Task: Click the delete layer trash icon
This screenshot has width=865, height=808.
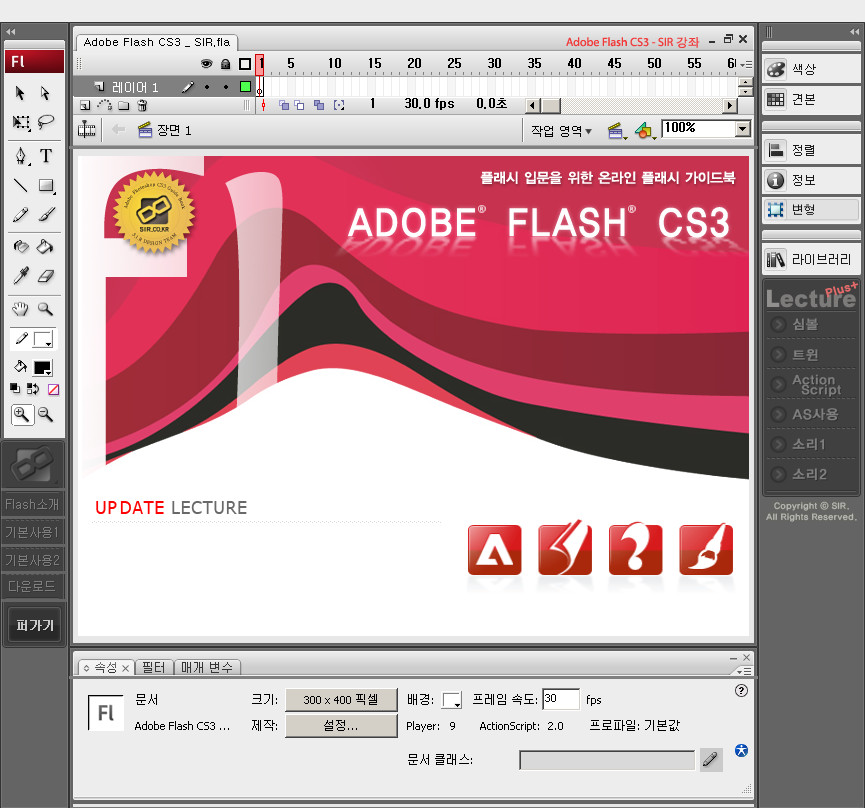Action: coord(142,105)
